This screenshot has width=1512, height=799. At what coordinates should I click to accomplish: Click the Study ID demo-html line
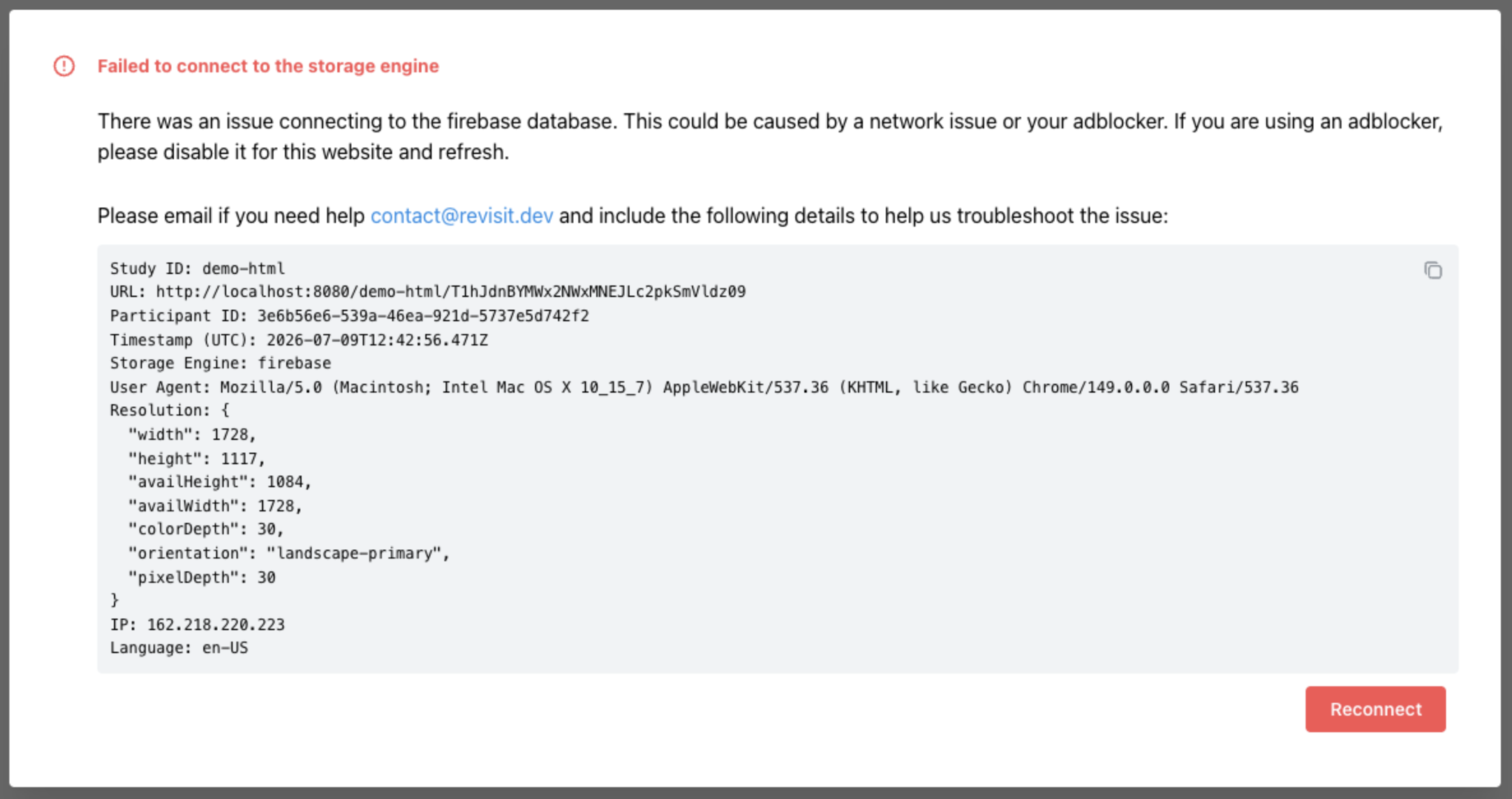tap(197, 268)
